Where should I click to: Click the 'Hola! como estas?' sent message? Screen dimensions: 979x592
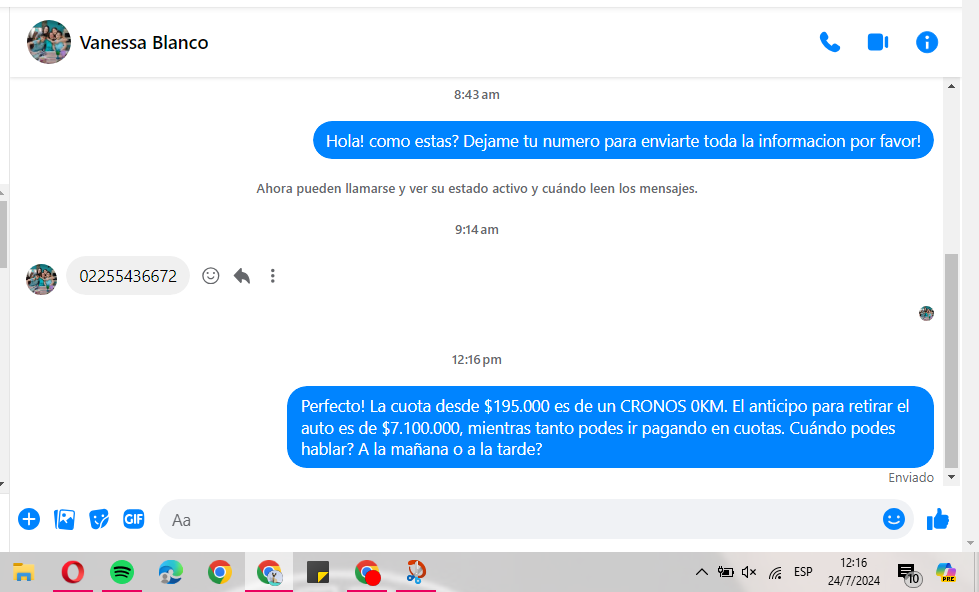click(x=623, y=141)
